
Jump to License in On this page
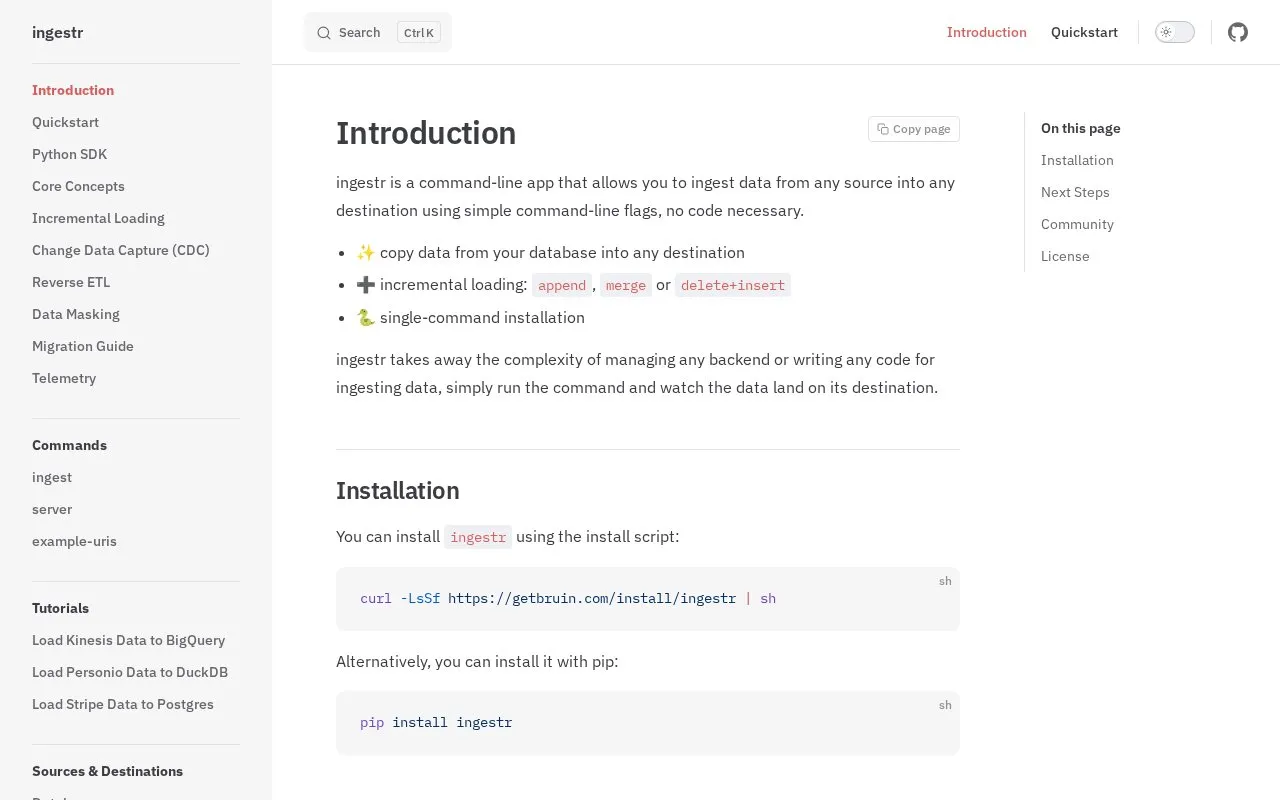(x=1065, y=256)
